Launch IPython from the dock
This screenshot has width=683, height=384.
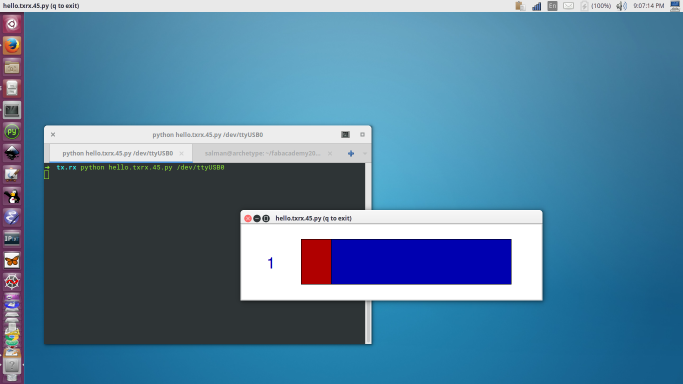(12, 239)
